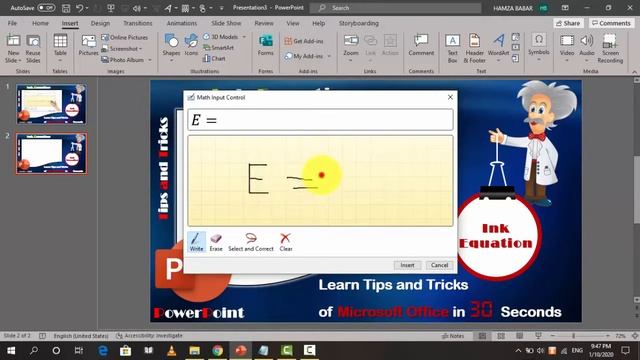Image resolution: width=640 pixels, height=360 pixels.
Task: Toggle the AutoSave switch
Action: [46, 8]
